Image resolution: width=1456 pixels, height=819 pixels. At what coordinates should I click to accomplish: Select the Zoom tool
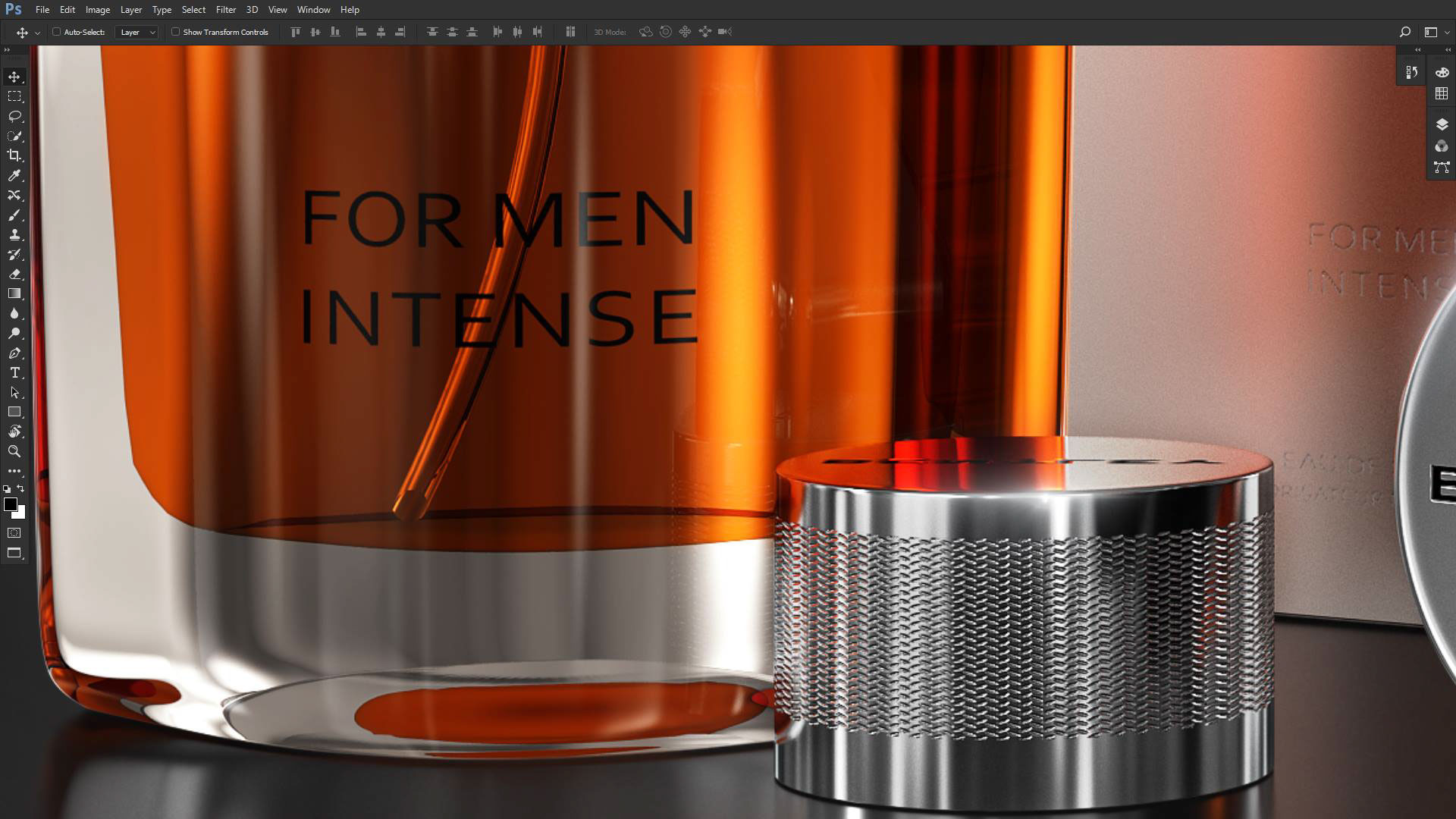tap(14, 451)
